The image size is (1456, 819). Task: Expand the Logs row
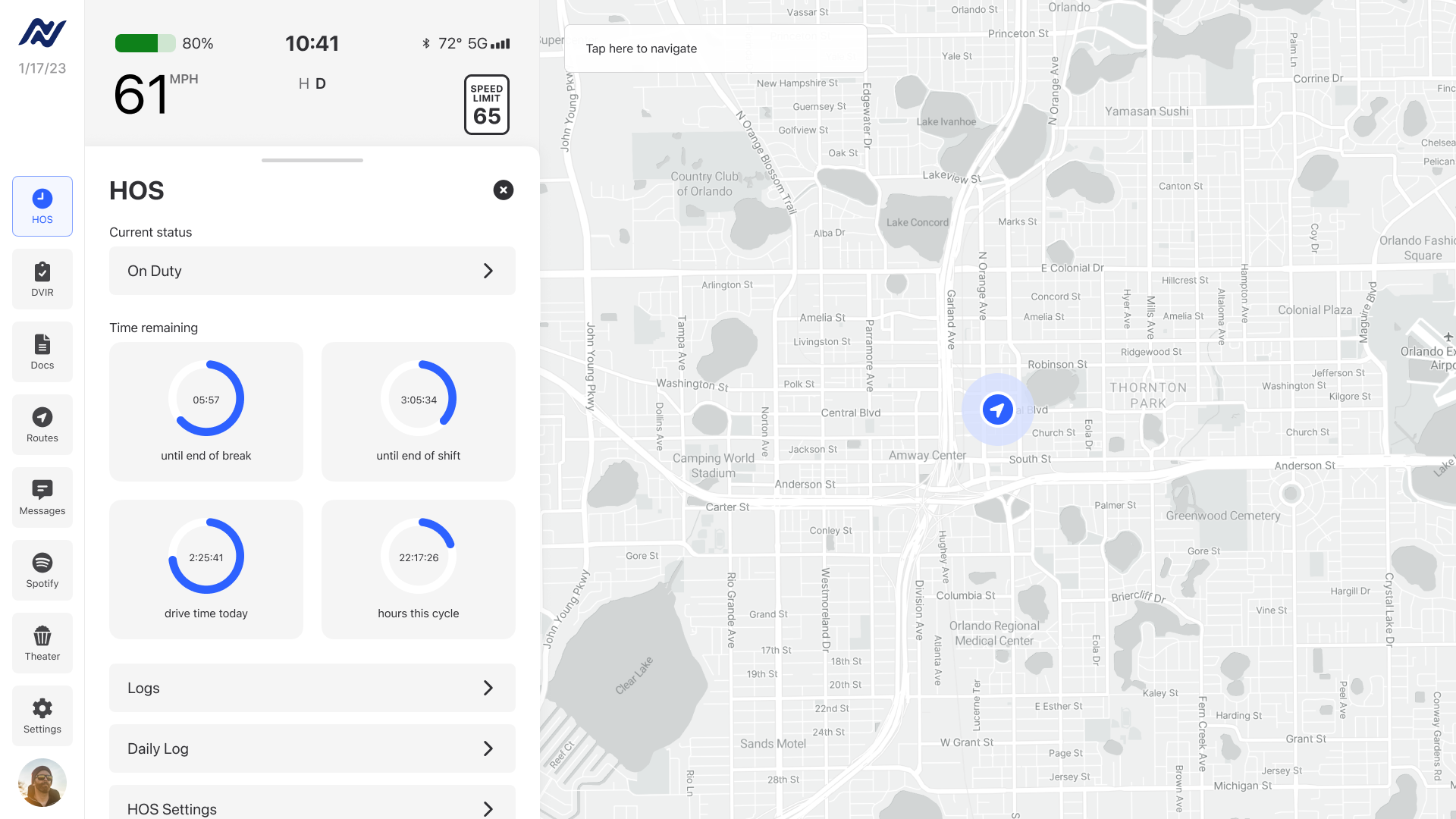(x=312, y=688)
